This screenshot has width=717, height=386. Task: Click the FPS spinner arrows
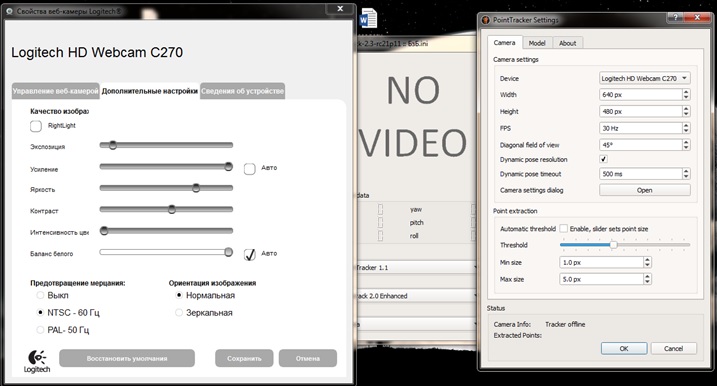click(x=686, y=128)
